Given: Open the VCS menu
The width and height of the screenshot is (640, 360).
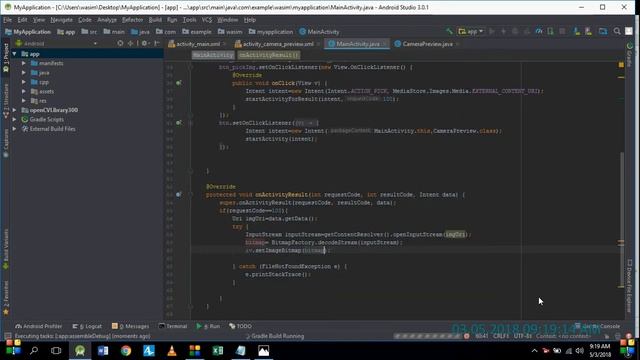Looking at the screenshot, I should coord(207,20).
